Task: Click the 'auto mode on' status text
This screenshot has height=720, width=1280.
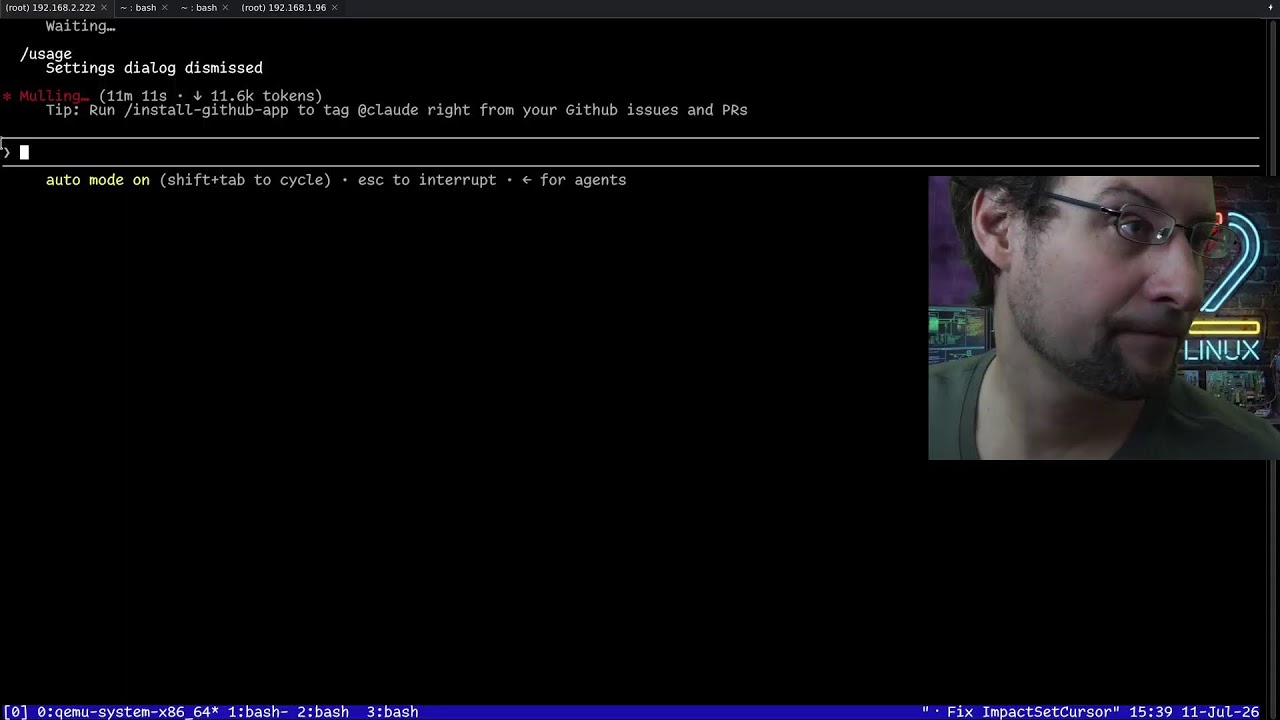Action: tap(98, 180)
